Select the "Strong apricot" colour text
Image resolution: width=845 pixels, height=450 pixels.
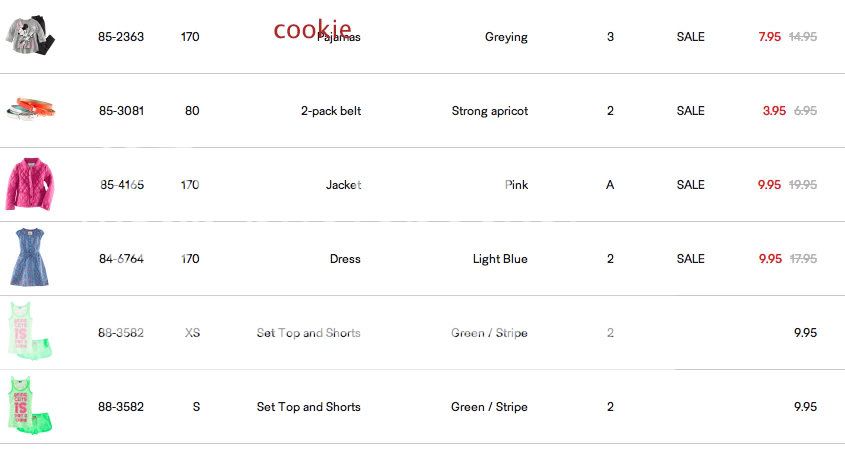point(489,111)
